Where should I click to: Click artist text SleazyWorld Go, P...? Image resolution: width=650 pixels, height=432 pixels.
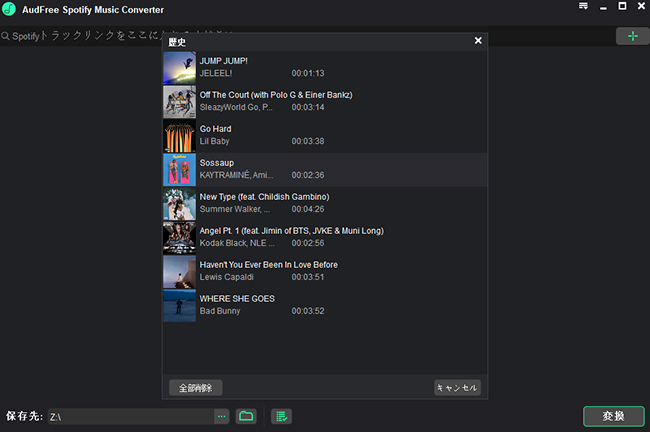point(236,107)
